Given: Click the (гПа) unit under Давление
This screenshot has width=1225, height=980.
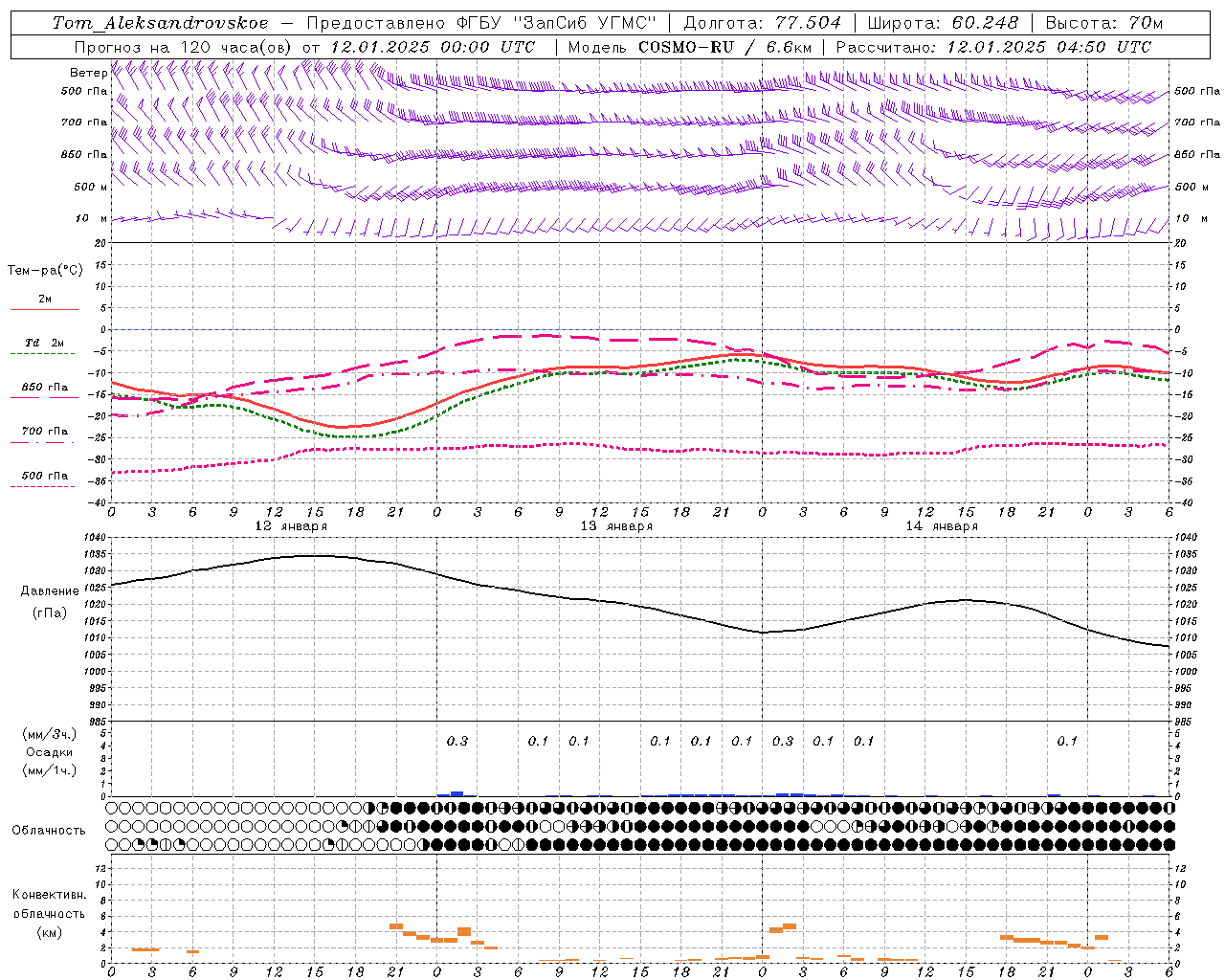Looking at the screenshot, I should (x=50, y=613).
